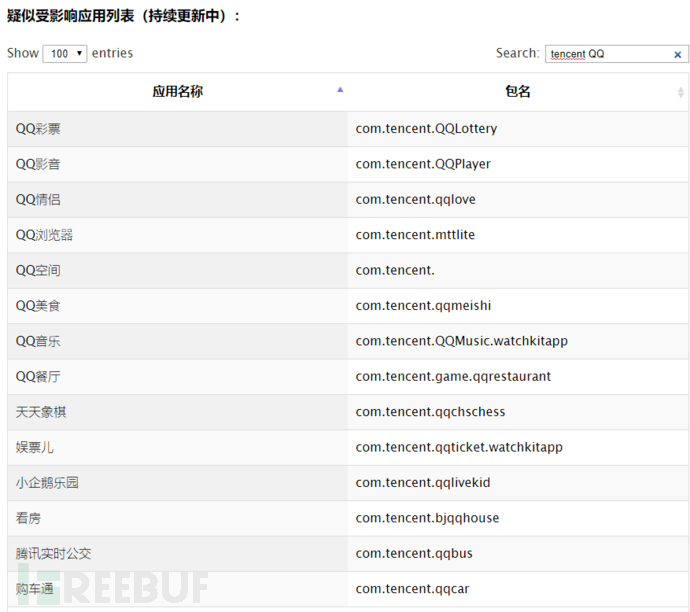Open the entries count dropdown showing 100
The image size is (690, 612).
pos(65,53)
